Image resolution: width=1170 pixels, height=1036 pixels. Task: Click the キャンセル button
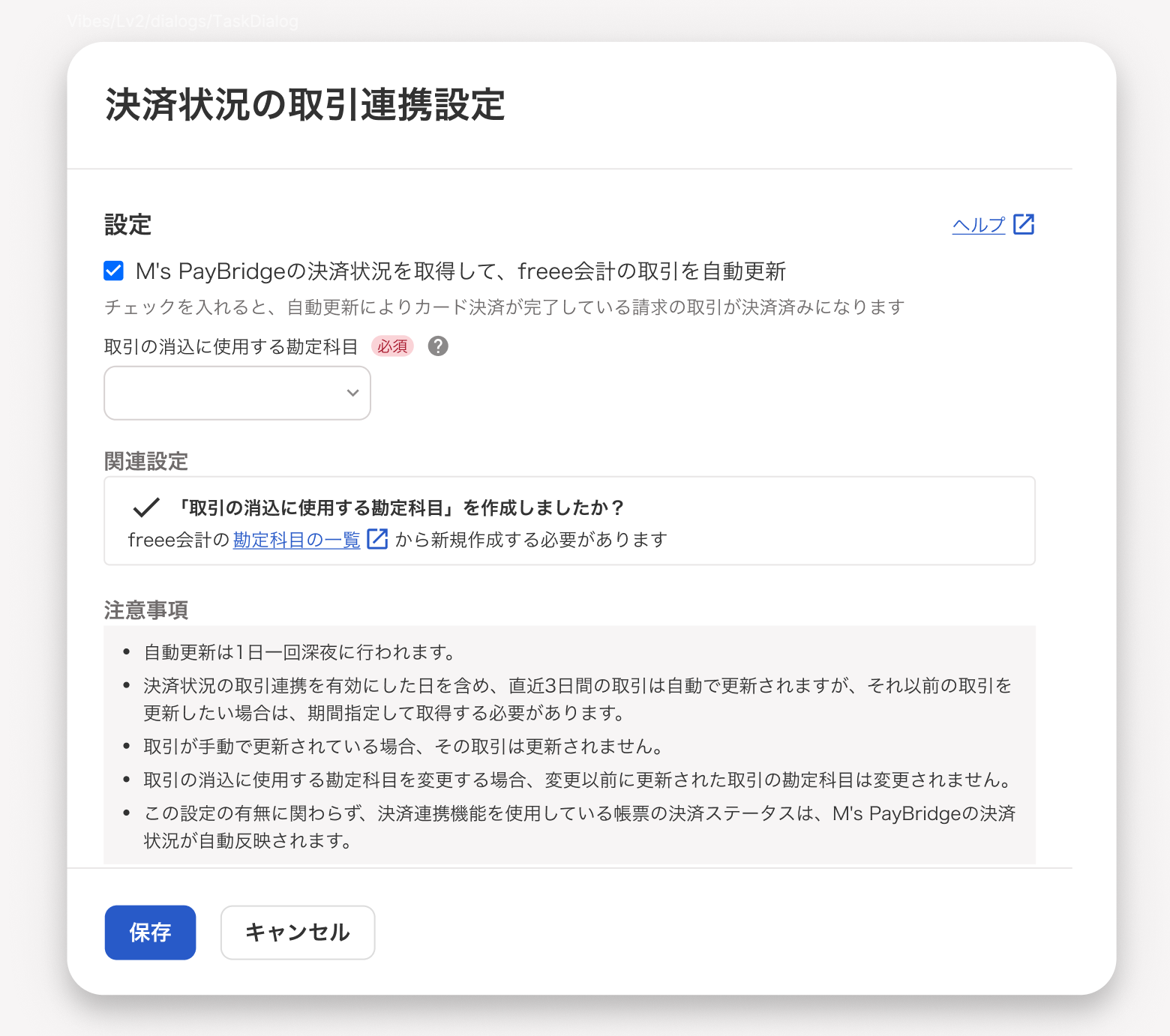coord(298,933)
